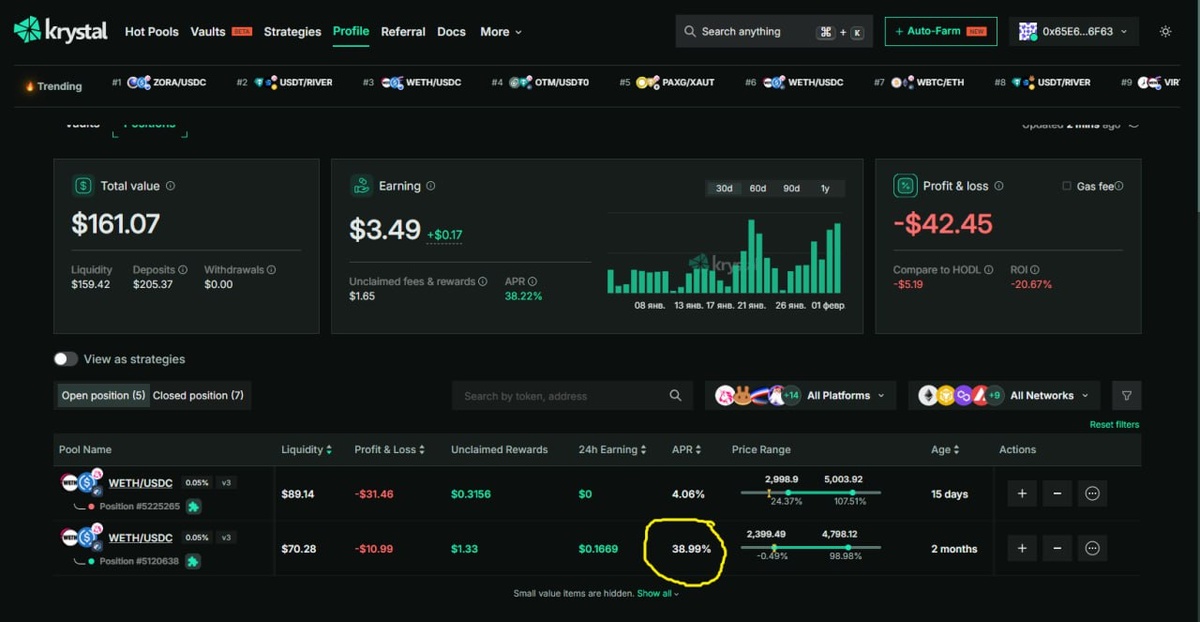Show info for APR in Earning card
The image size is (1200, 622).
[532, 282]
